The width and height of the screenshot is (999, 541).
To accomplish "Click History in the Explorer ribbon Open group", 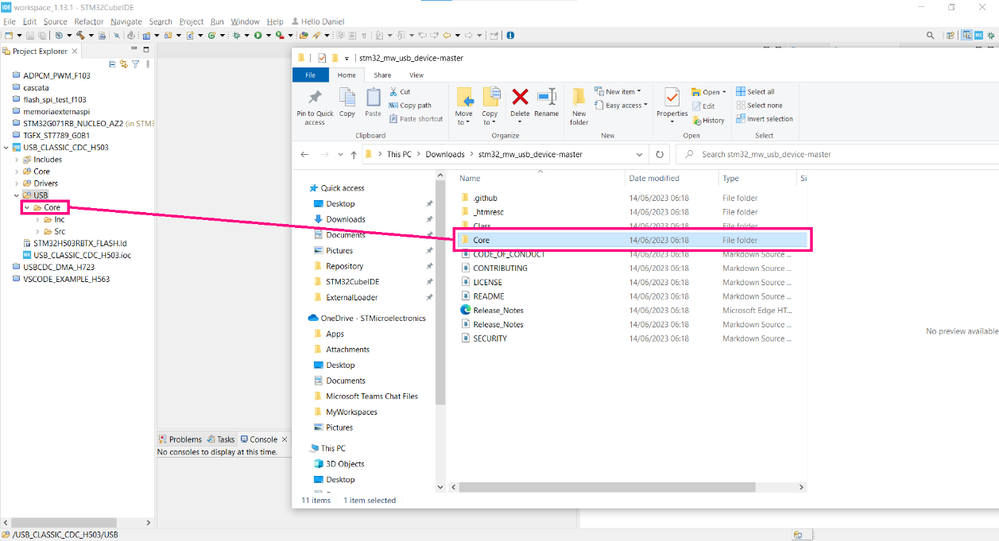I will [708, 120].
